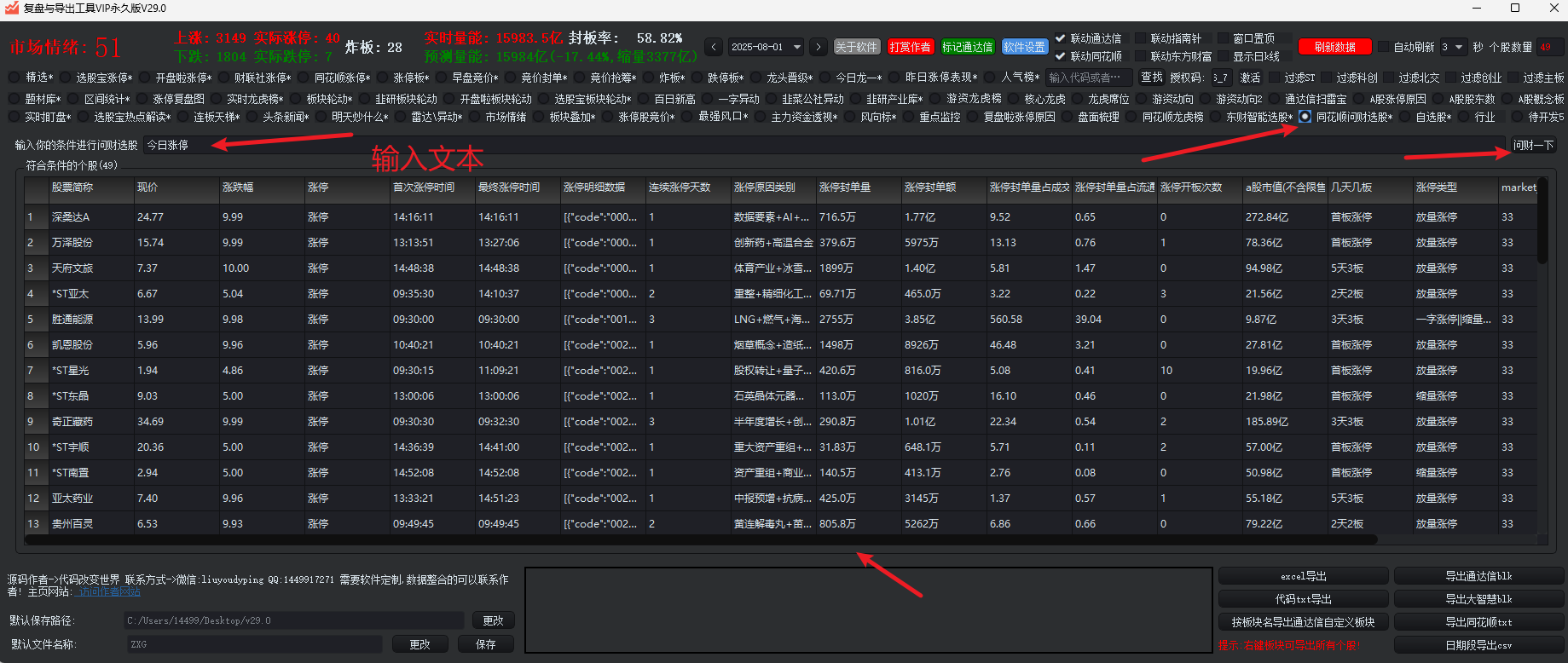This screenshot has height=663, width=1568.
Task: Click the table's vertical scrollbar
Action: tap(1542, 222)
